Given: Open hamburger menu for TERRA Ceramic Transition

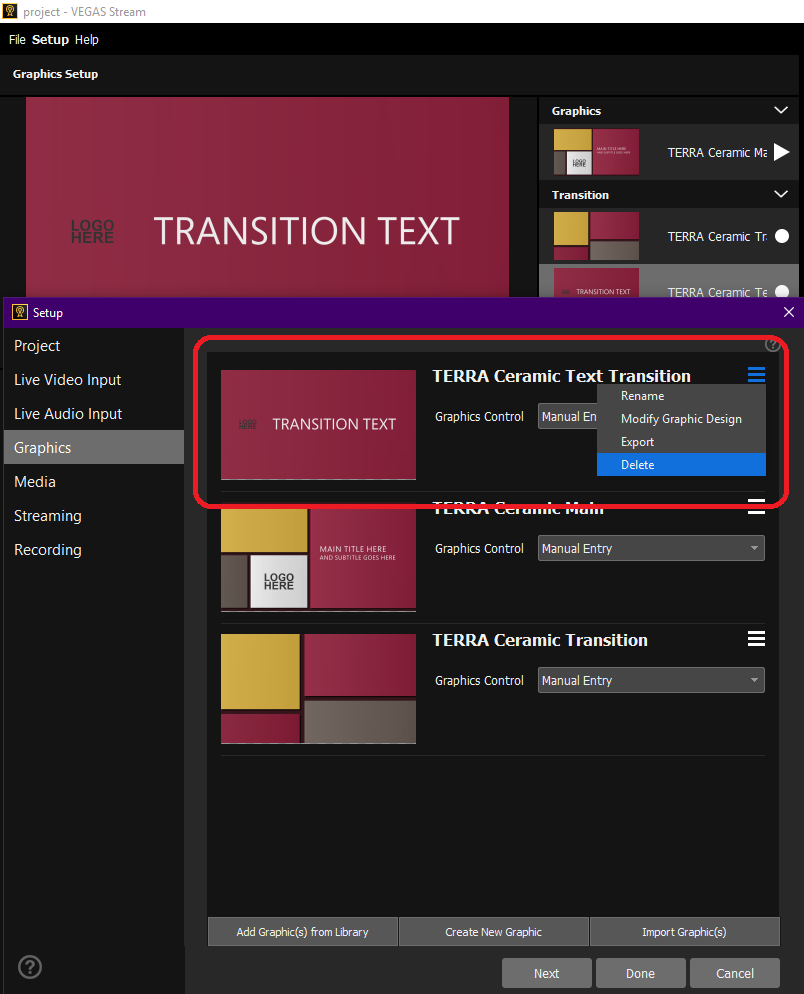Looking at the screenshot, I should (x=756, y=639).
